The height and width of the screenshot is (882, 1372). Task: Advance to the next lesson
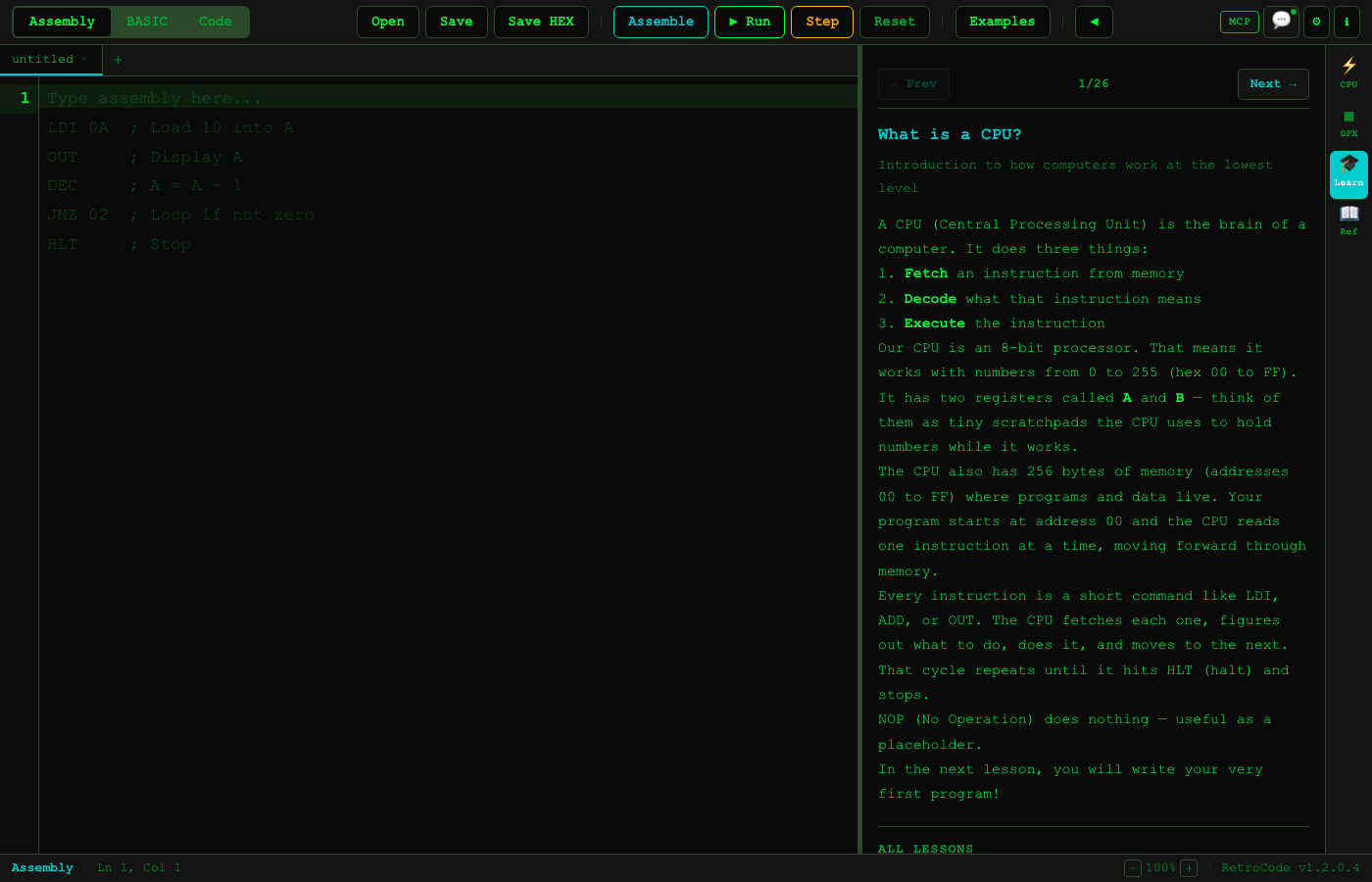pos(1273,83)
